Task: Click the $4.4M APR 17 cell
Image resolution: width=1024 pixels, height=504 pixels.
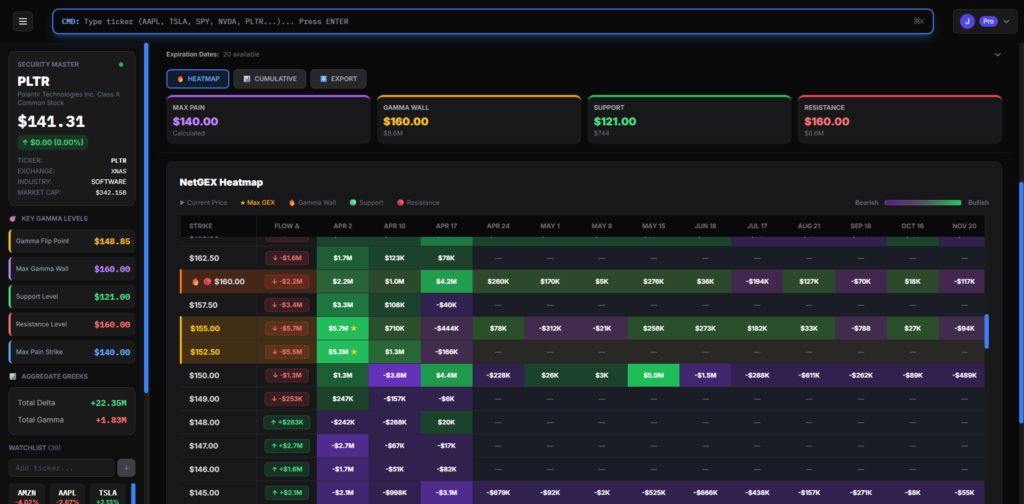Action: coord(446,375)
